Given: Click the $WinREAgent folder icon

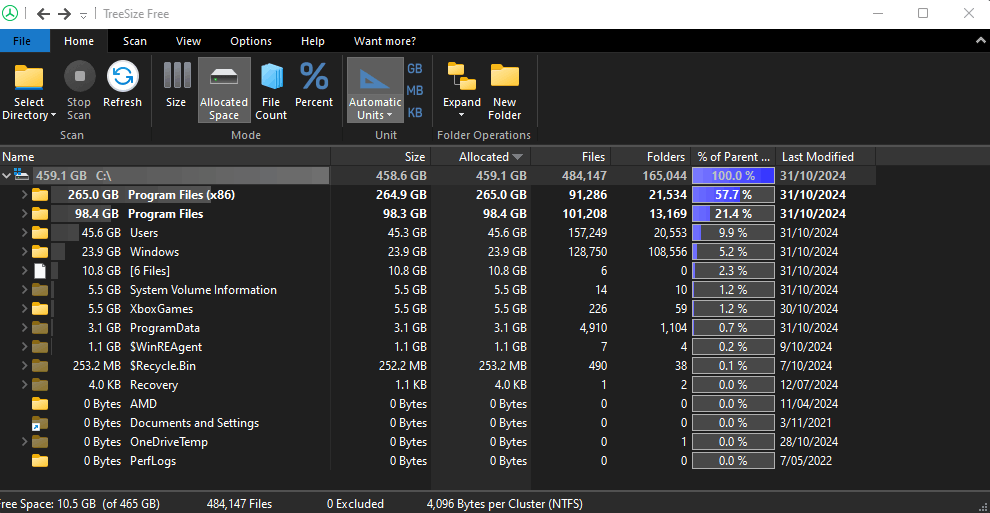Looking at the screenshot, I should [x=40, y=346].
